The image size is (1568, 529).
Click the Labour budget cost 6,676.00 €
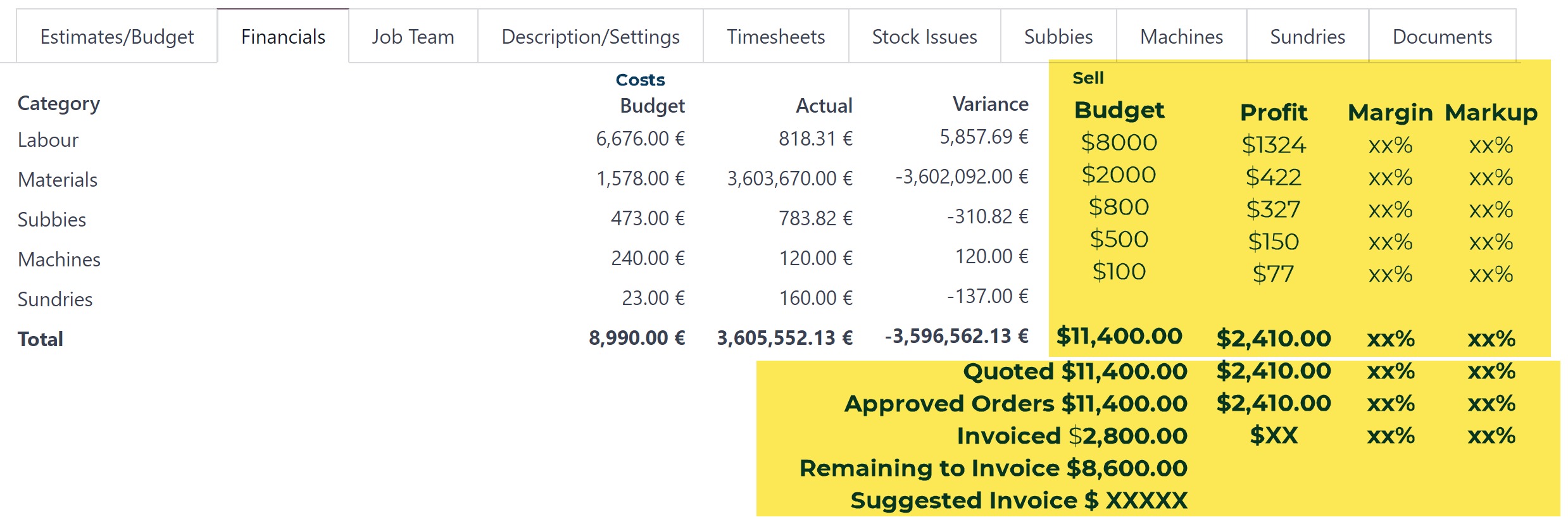640,139
